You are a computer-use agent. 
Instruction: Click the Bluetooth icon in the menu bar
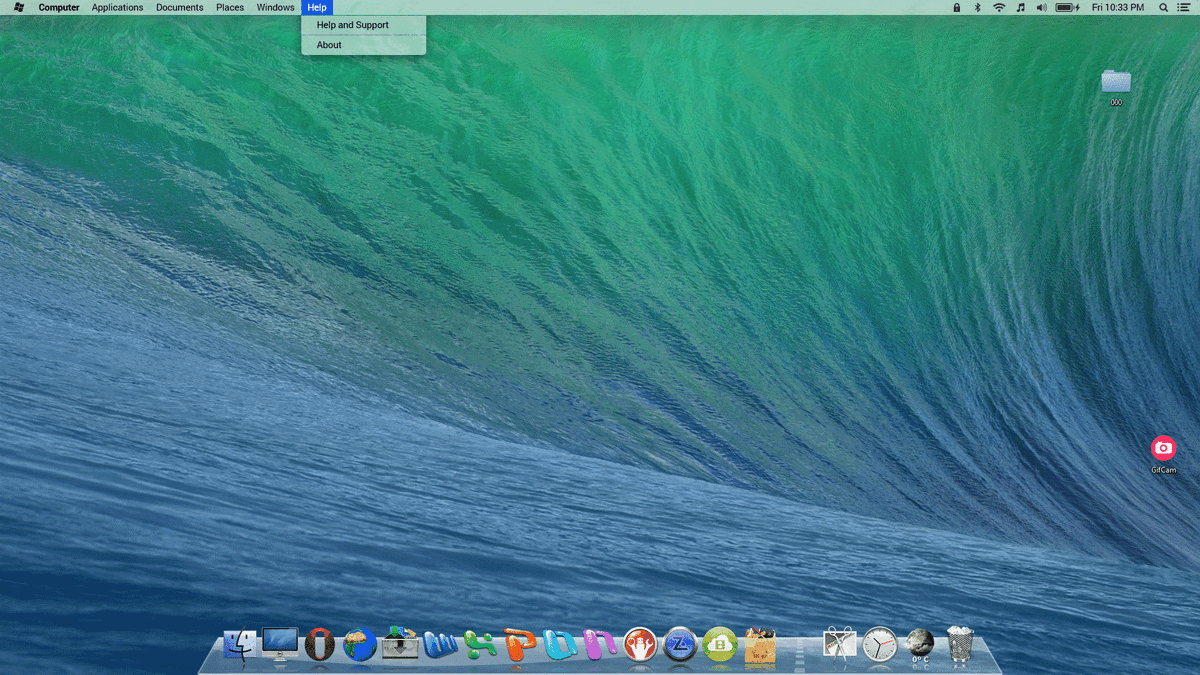coord(977,7)
